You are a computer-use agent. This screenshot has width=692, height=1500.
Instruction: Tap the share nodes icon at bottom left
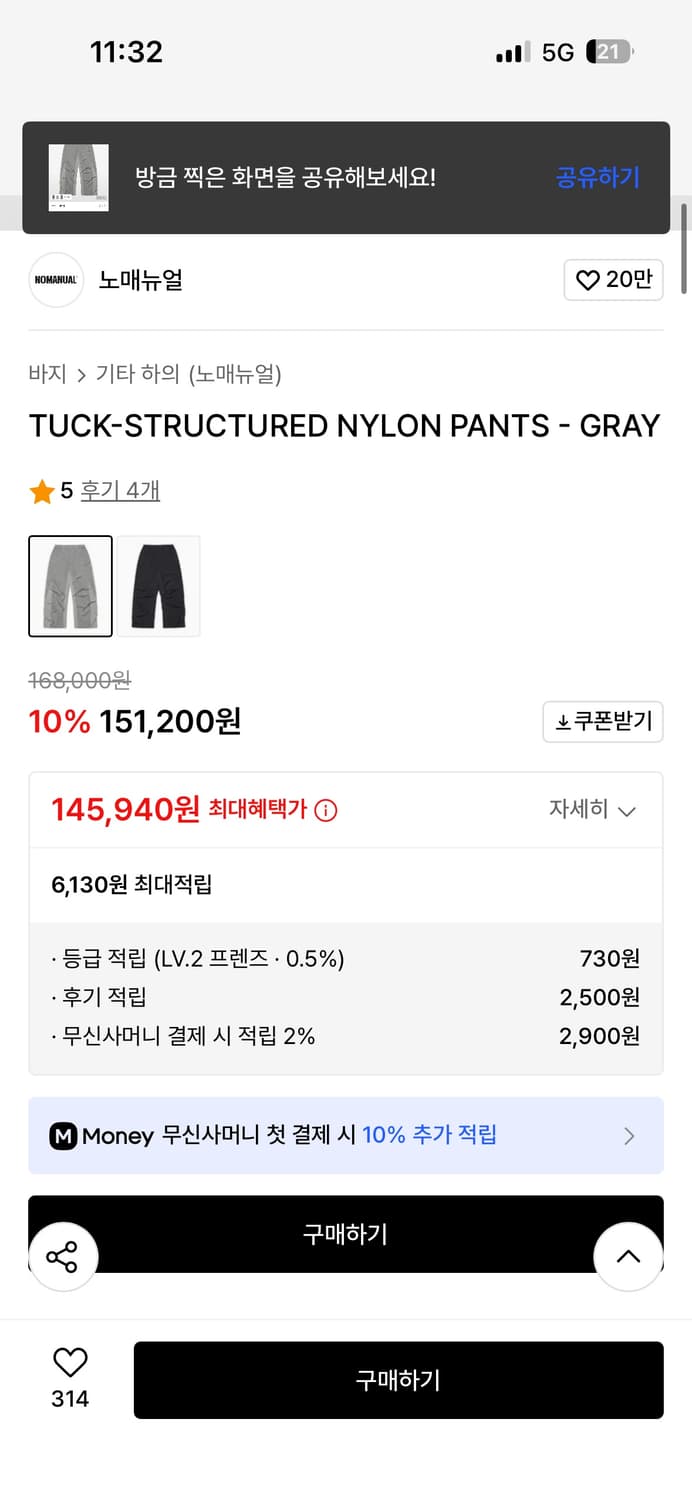point(63,1256)
